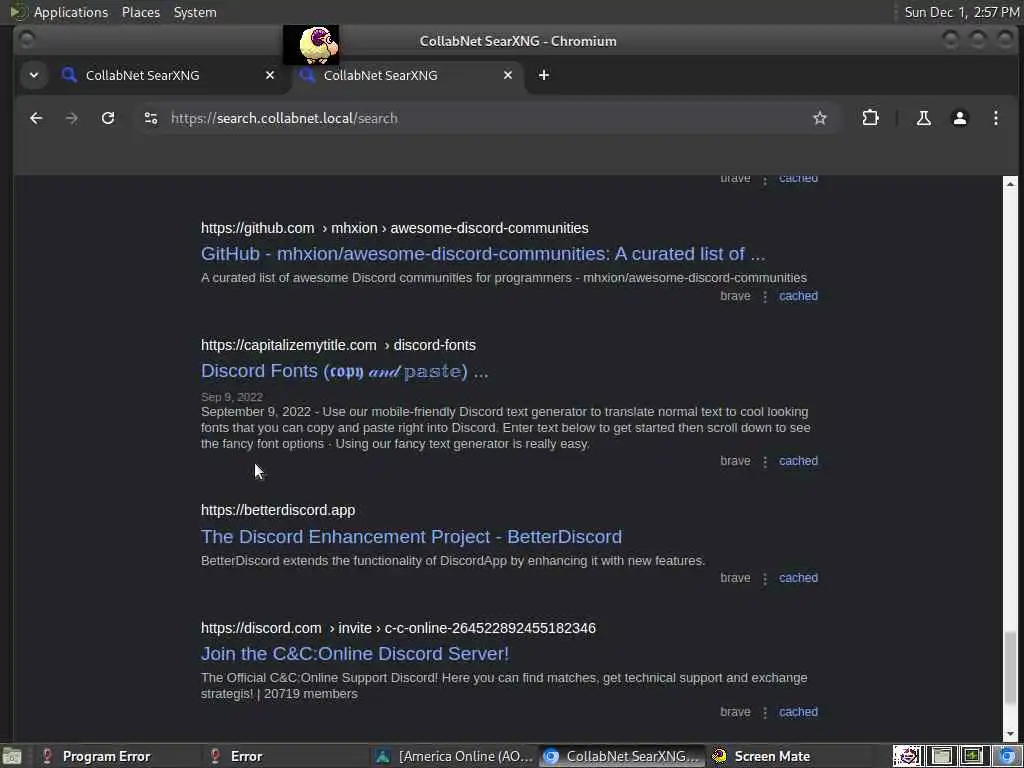Open the Applications menu
The image size is (1024, 768).
[x=71, y=12]
